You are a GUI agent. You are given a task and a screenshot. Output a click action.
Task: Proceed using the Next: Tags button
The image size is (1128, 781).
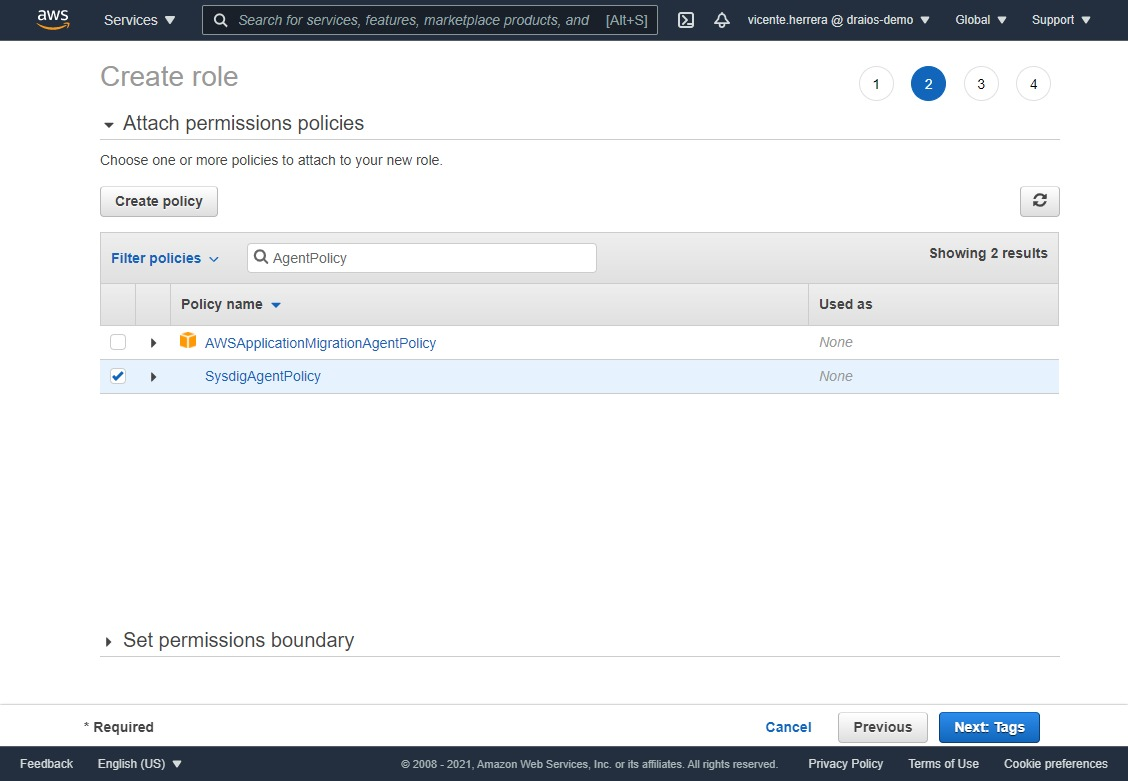click(989, 727)
